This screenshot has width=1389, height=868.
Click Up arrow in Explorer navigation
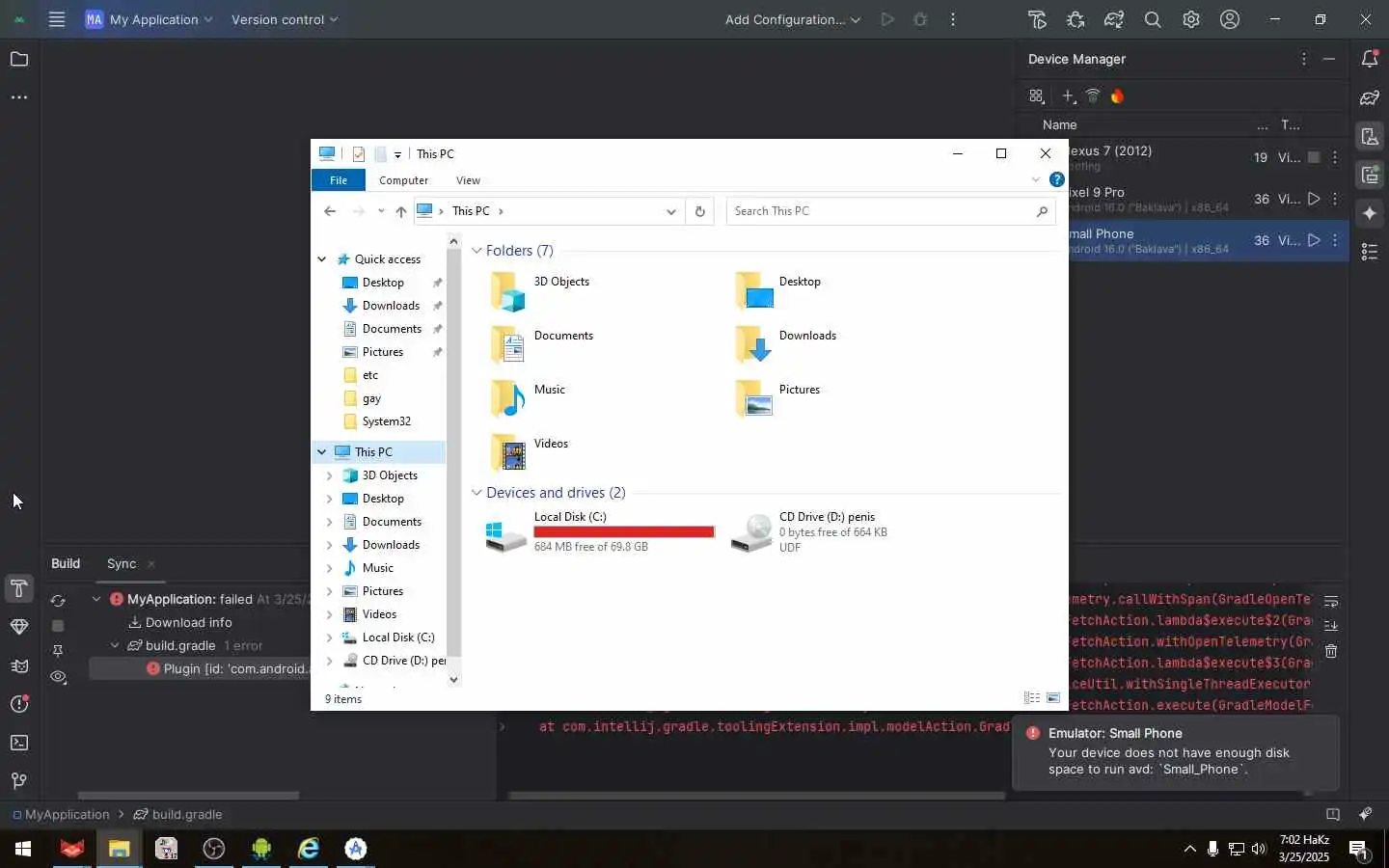401,211
